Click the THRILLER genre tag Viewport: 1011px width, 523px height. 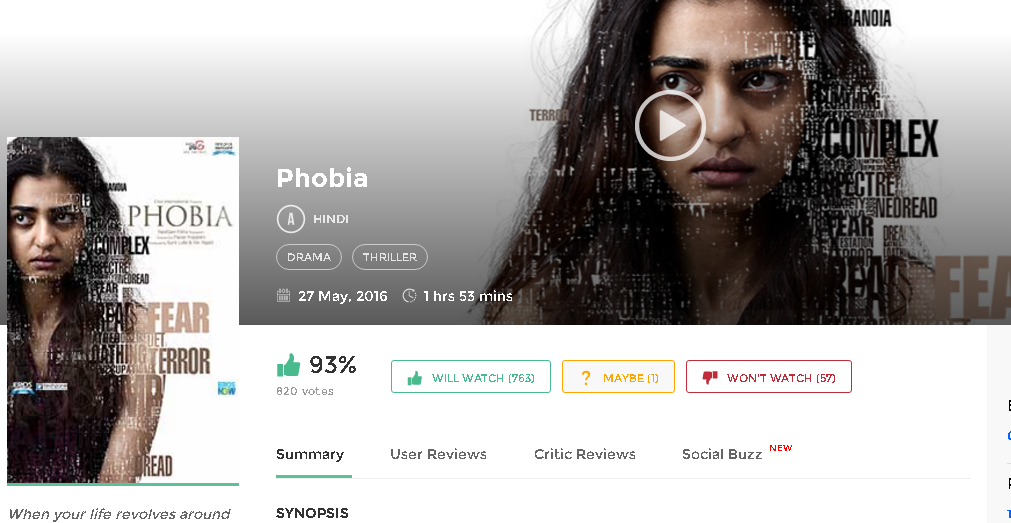pyautogui.click(x=389, y=257)
